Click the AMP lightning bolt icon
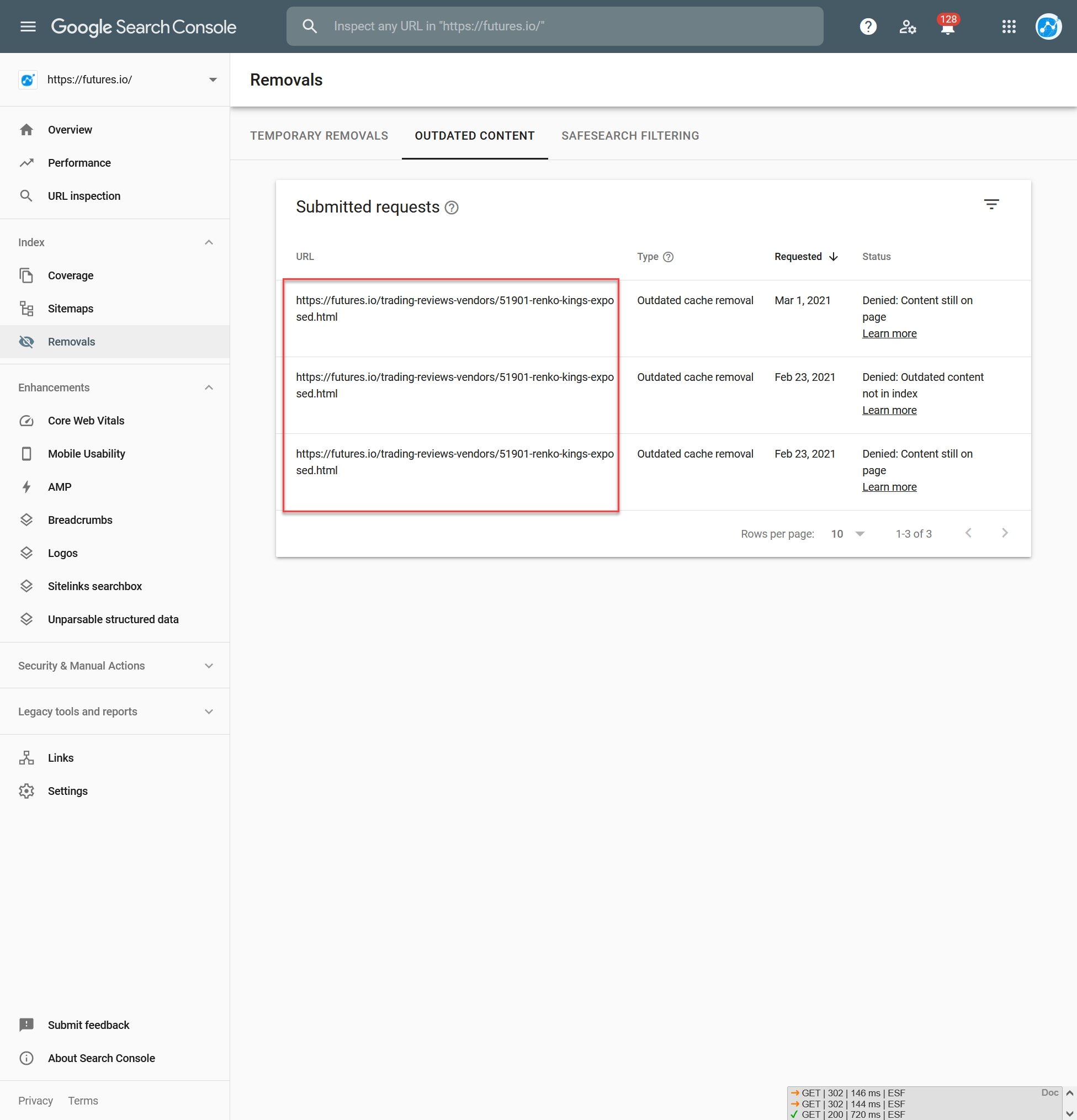Image resolution: width=1077 pixels, height=1120 pixels. pos(26,487)
